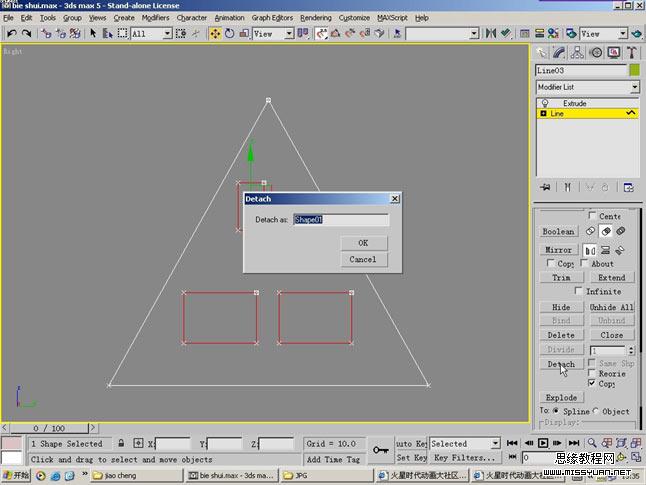Confirm Detach dialog with OK

(x=364, y=243)
